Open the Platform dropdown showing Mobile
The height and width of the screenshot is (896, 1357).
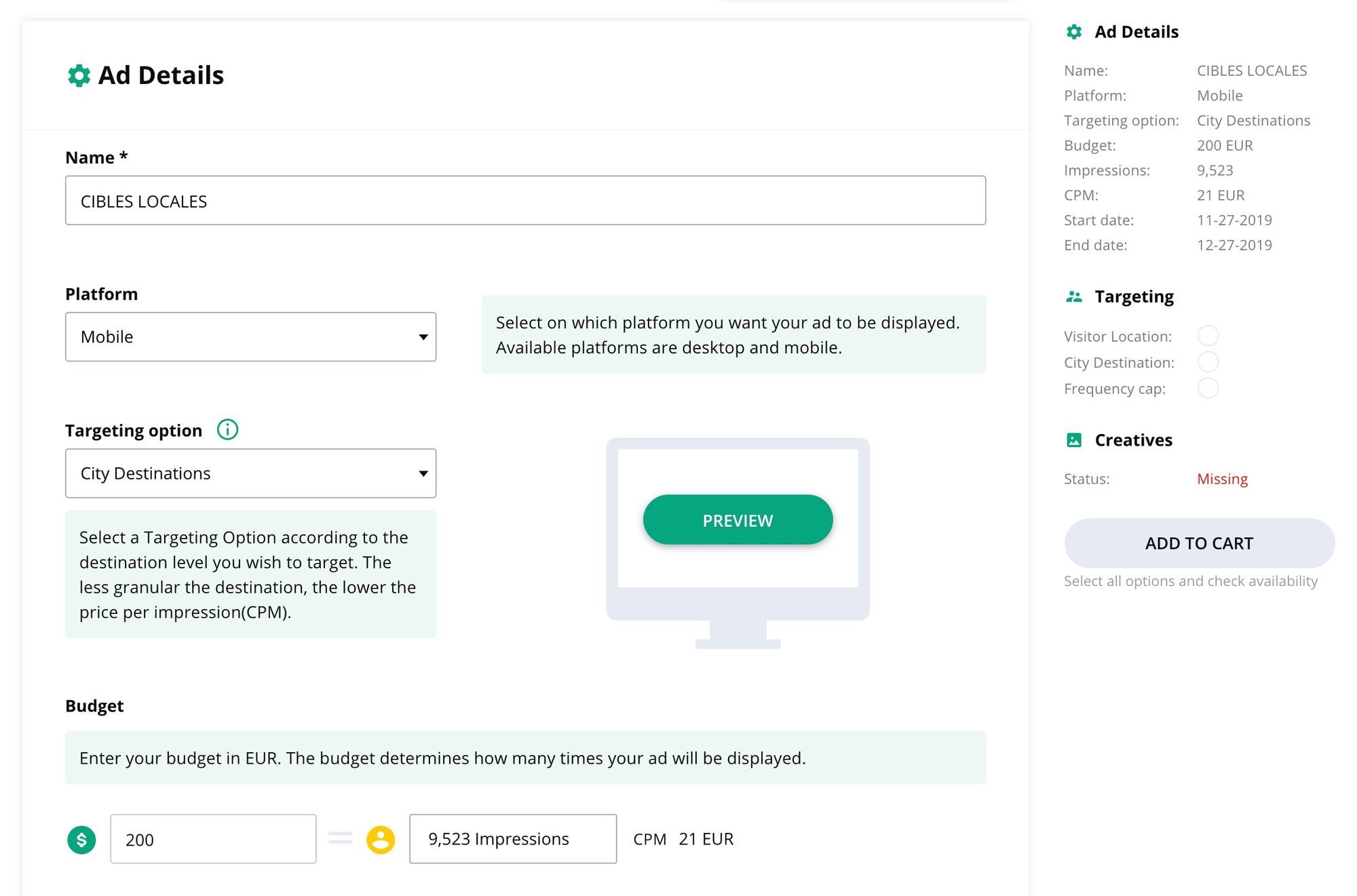(250, 337)
